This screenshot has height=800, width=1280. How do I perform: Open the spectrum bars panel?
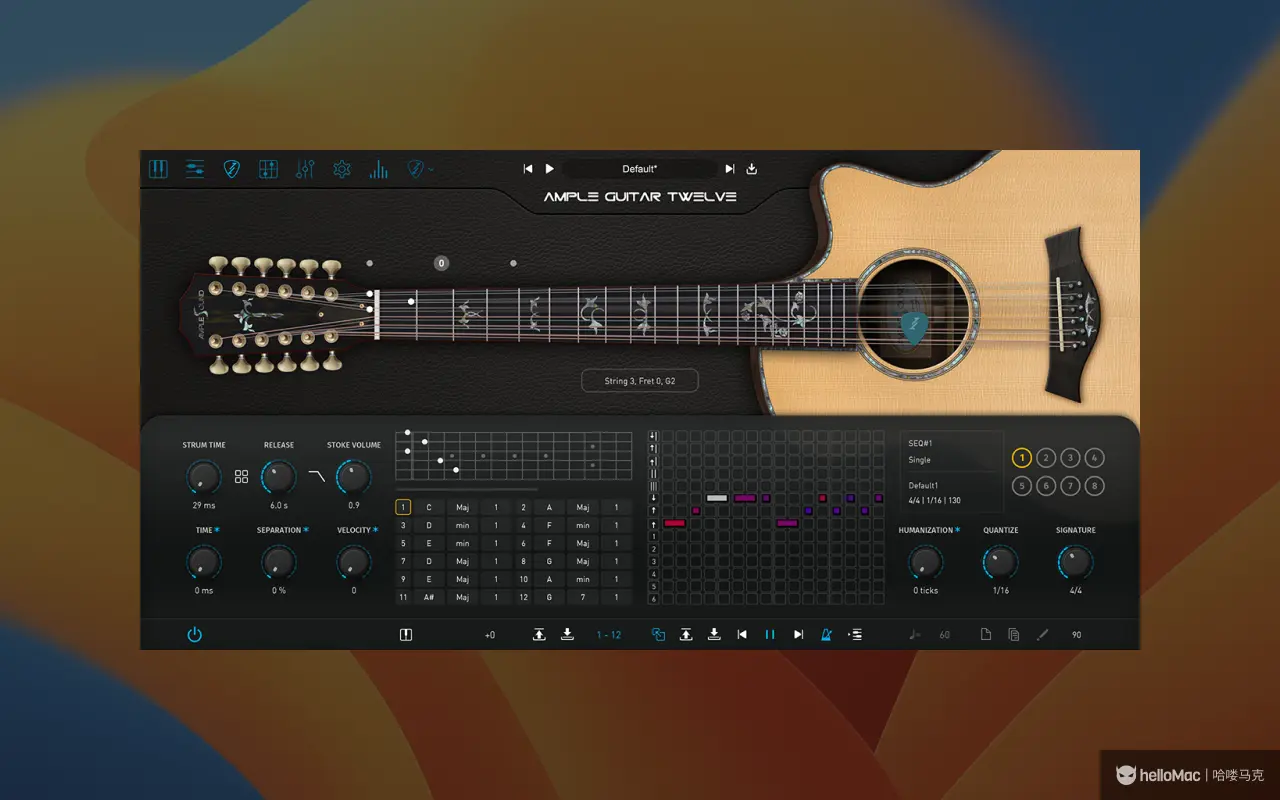click(x=377, y=169)
